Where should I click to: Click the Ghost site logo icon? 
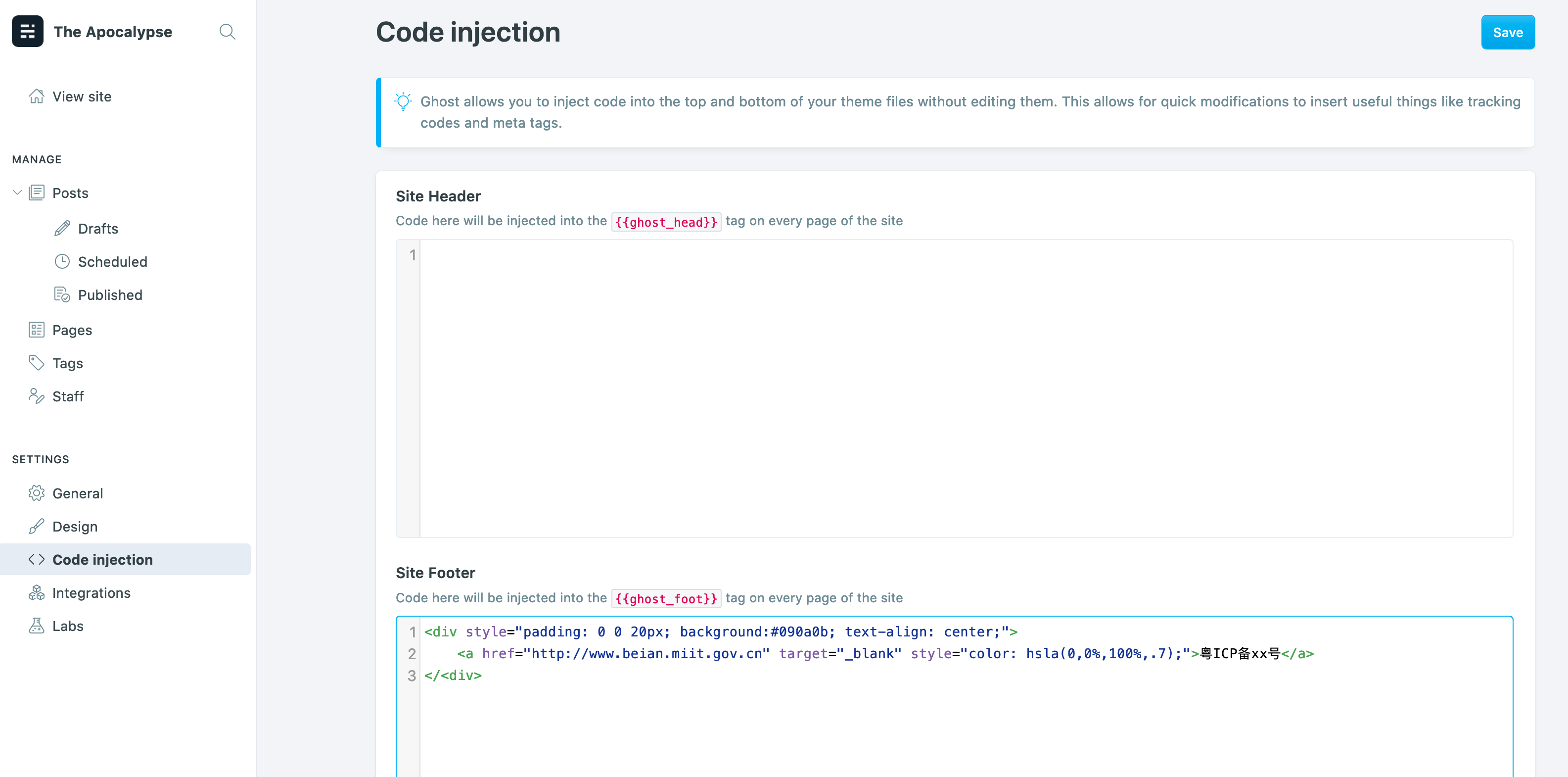pyautogui.click(x=27, y=31)
